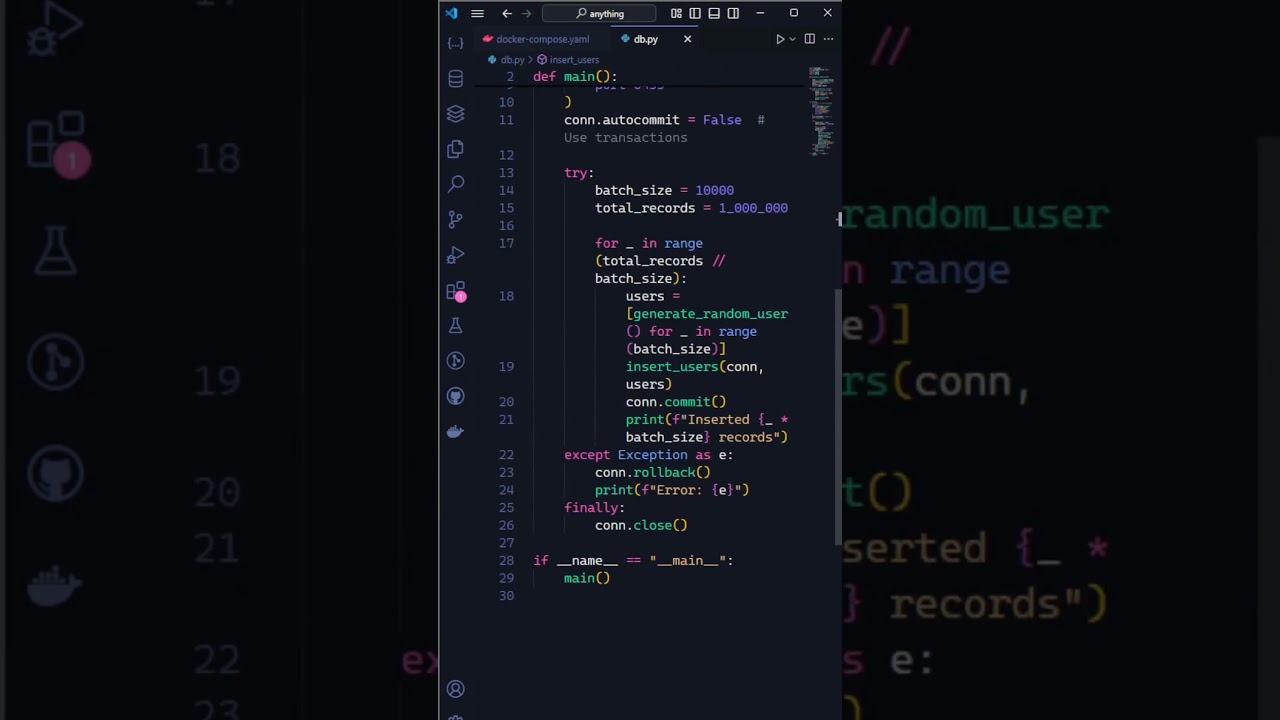Viewport: 1280px width, 720px height.
Task: Click the 'main()' call on line 29
Action: (x=587, y=578)
